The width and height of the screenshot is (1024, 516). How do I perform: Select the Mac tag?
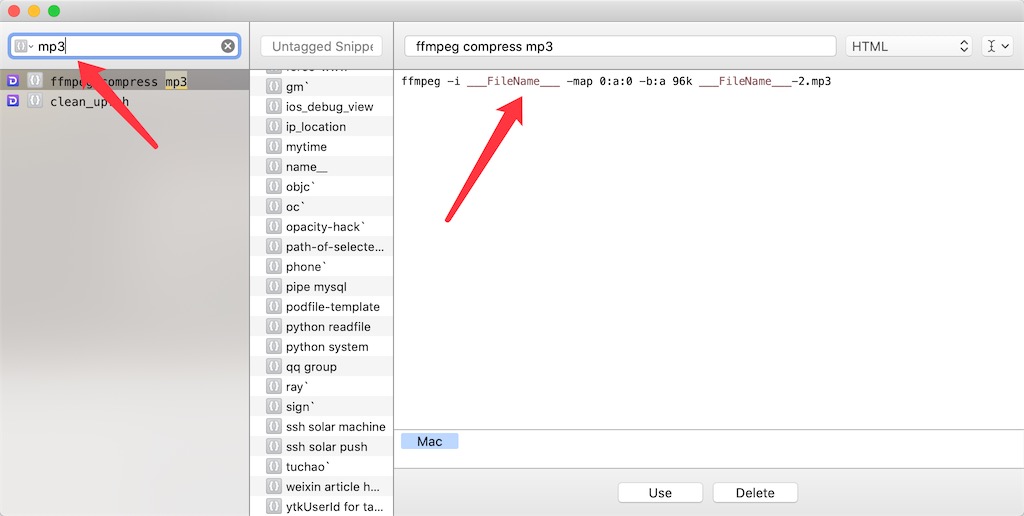coord(429,441)
